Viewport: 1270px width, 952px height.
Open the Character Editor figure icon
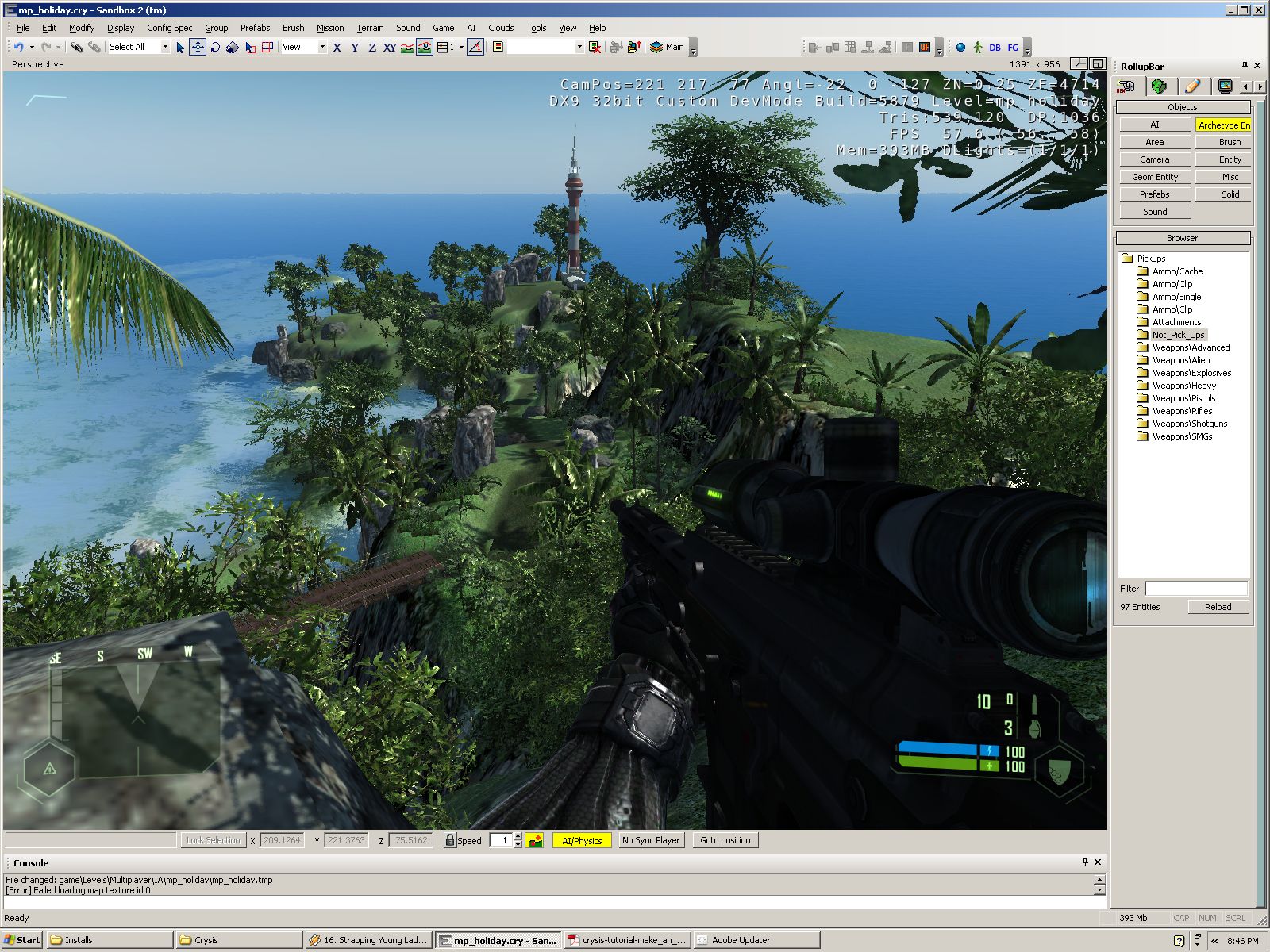[978, 47]
